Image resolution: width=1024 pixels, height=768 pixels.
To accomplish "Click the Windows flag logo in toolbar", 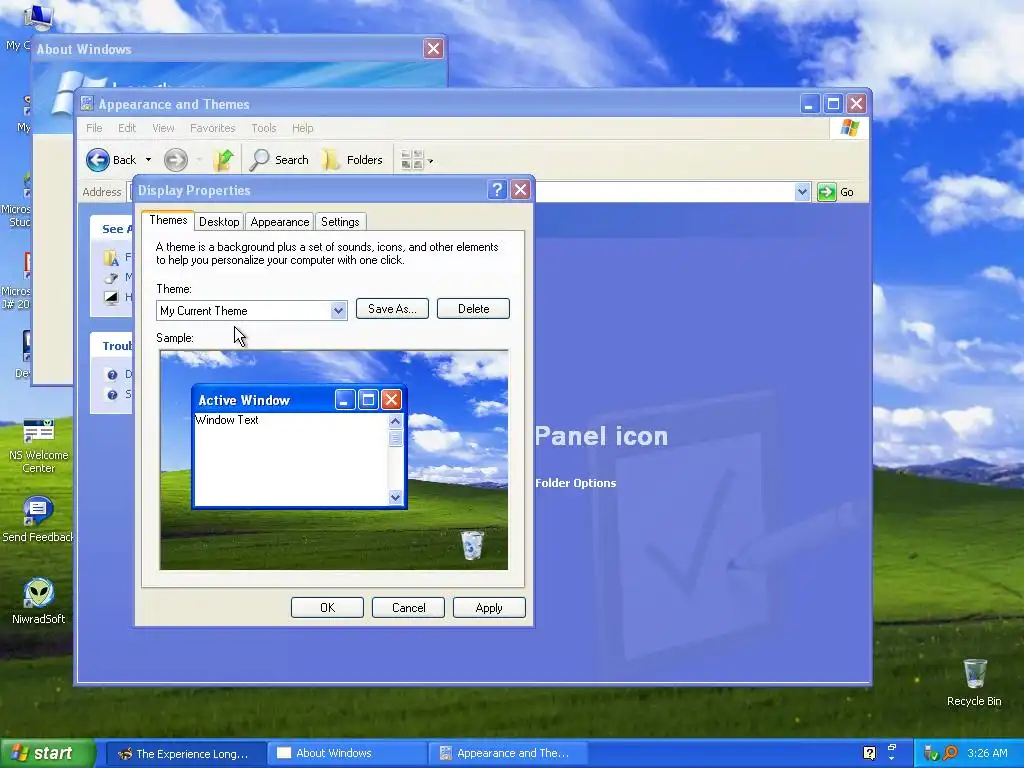I will [x=850, y=128].
